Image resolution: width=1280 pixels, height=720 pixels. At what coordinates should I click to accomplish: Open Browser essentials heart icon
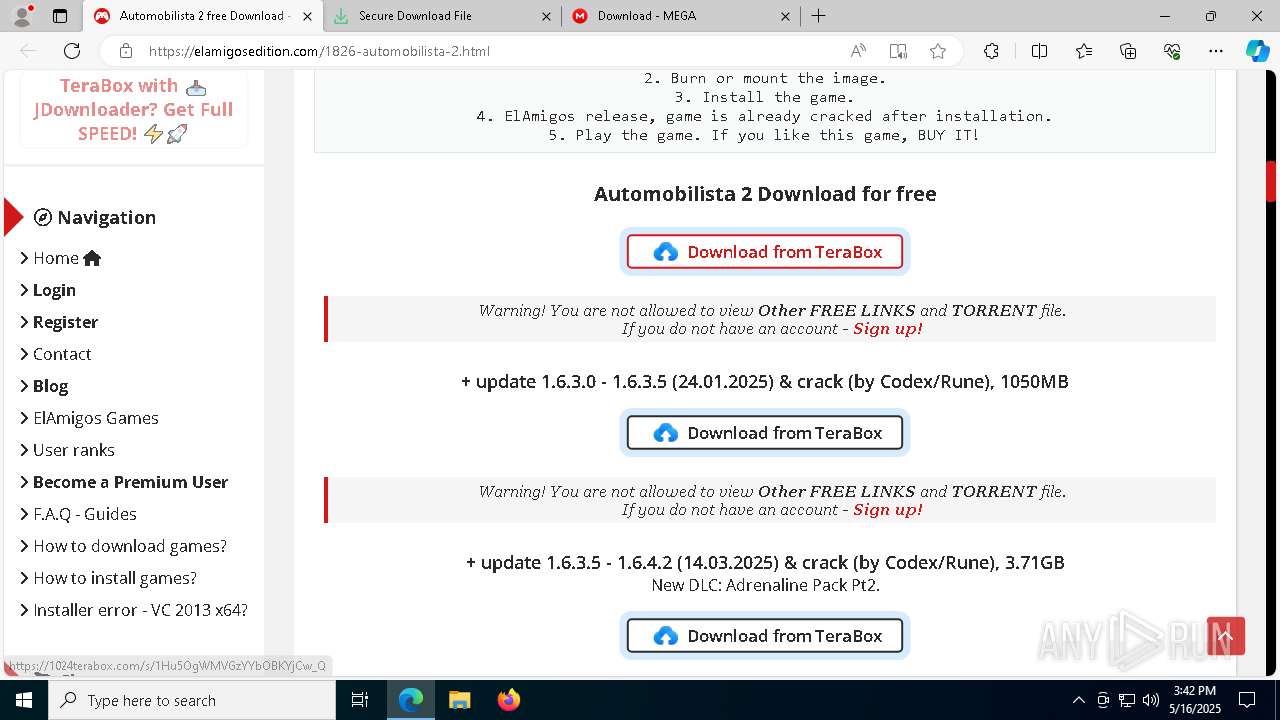(1172, 51)
